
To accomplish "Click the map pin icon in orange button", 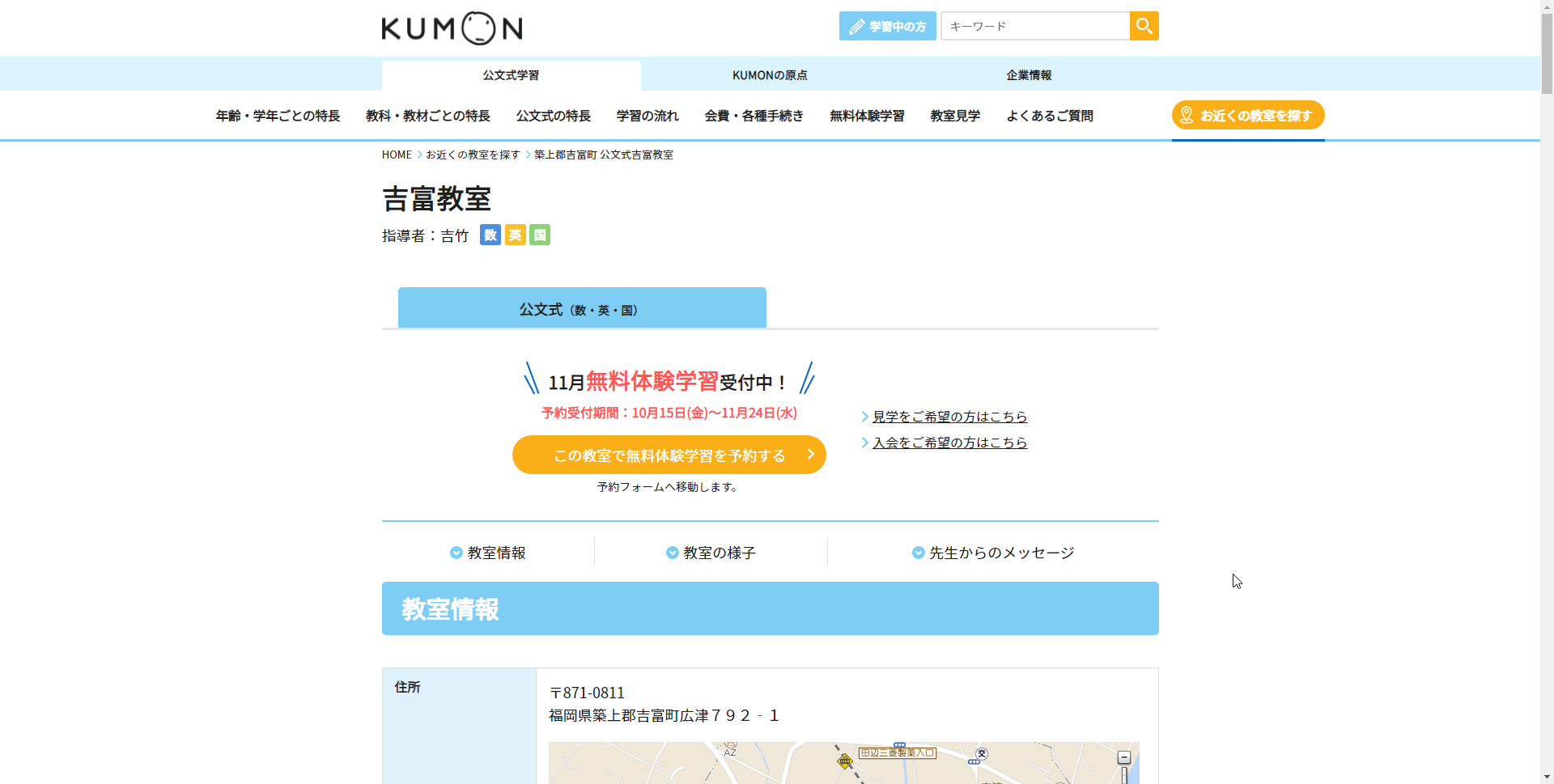I will 1187,115.
